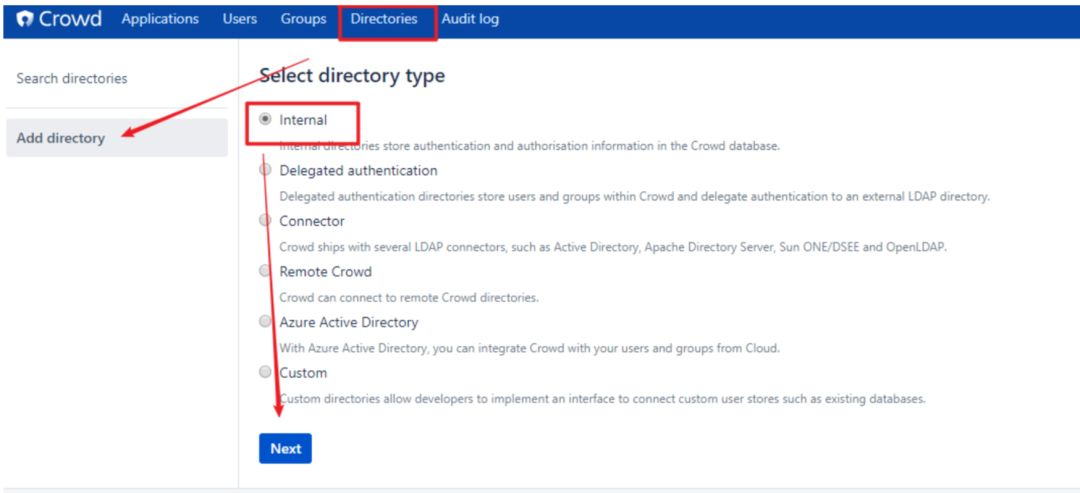The height and width of the screenshot is (493, 1080).
Task: Open the Applications menu
Action: point(160,19)
